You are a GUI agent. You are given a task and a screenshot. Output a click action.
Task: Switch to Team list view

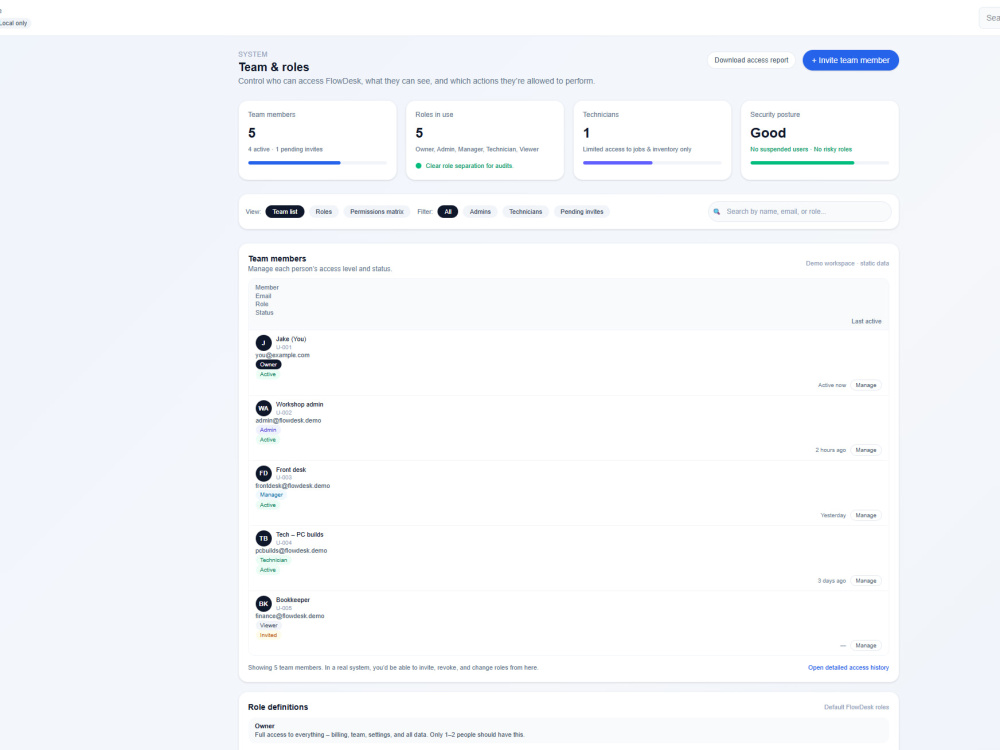tap(284, 212)
